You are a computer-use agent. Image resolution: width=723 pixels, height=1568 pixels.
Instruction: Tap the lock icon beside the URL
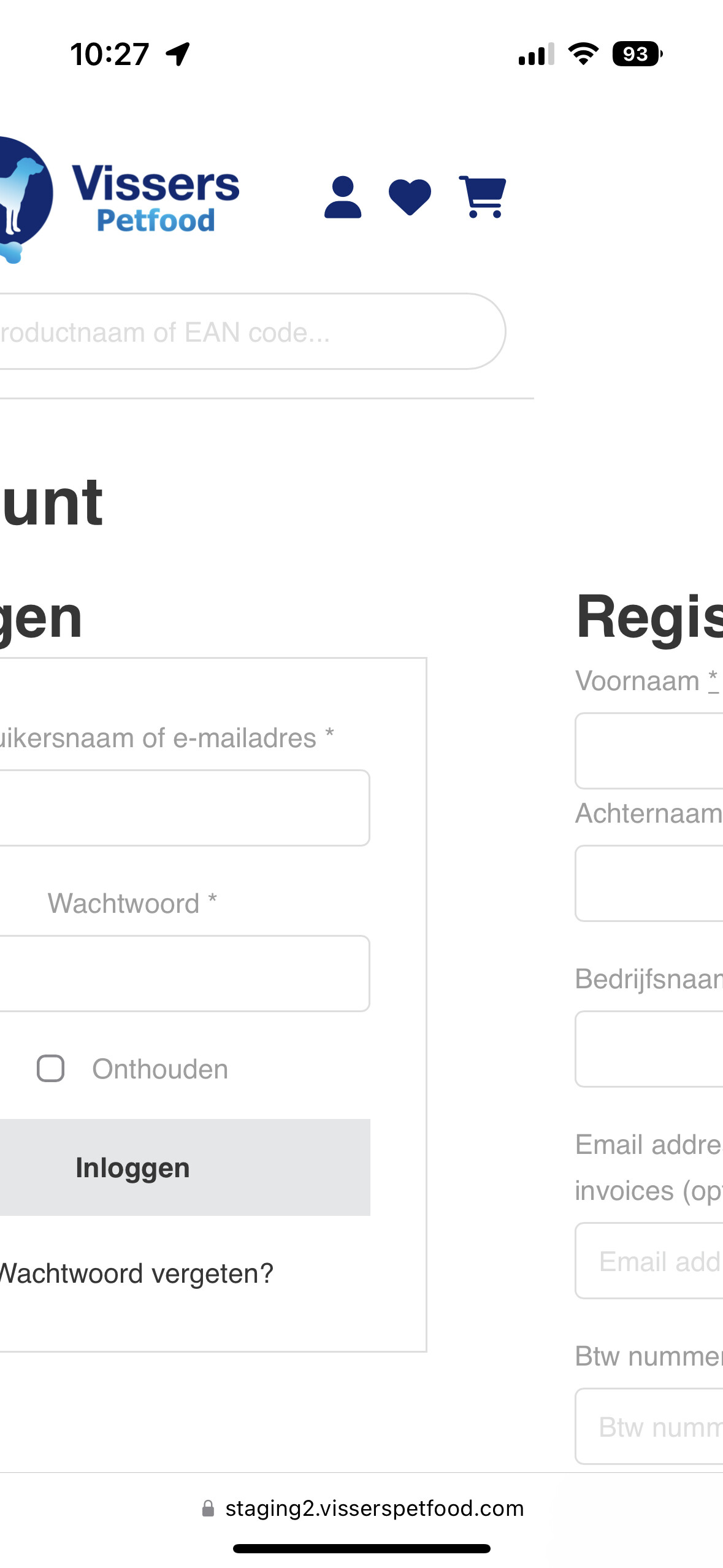coord(208,1508)
